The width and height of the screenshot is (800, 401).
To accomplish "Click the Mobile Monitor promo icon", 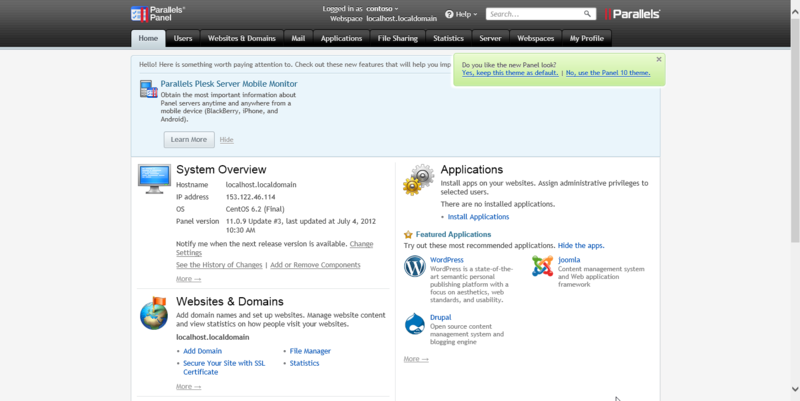I will point(148,89).
